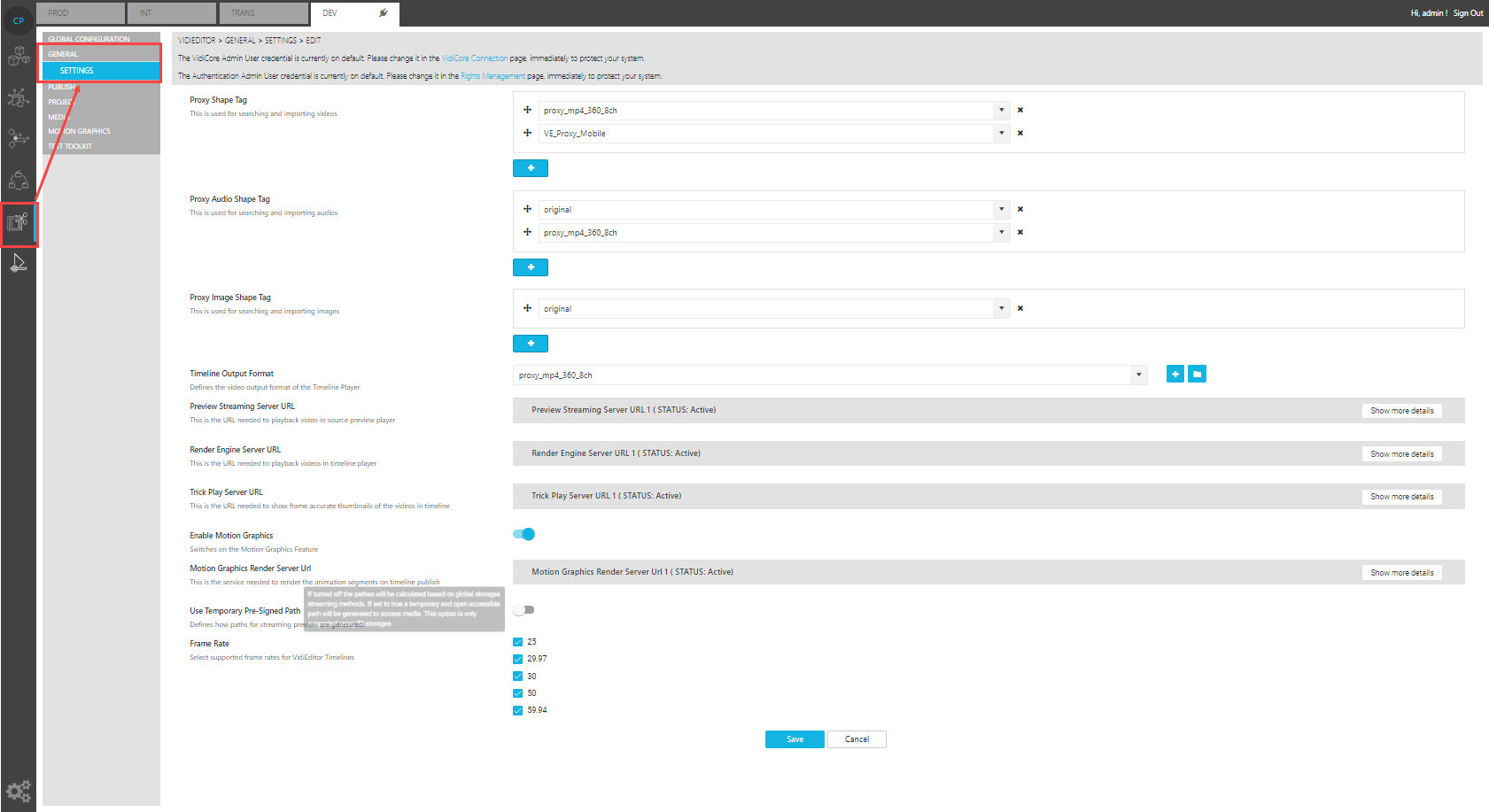Uncheck the 29.97 frame rate checkbox
1489x812 pixels.
(518, 659)
